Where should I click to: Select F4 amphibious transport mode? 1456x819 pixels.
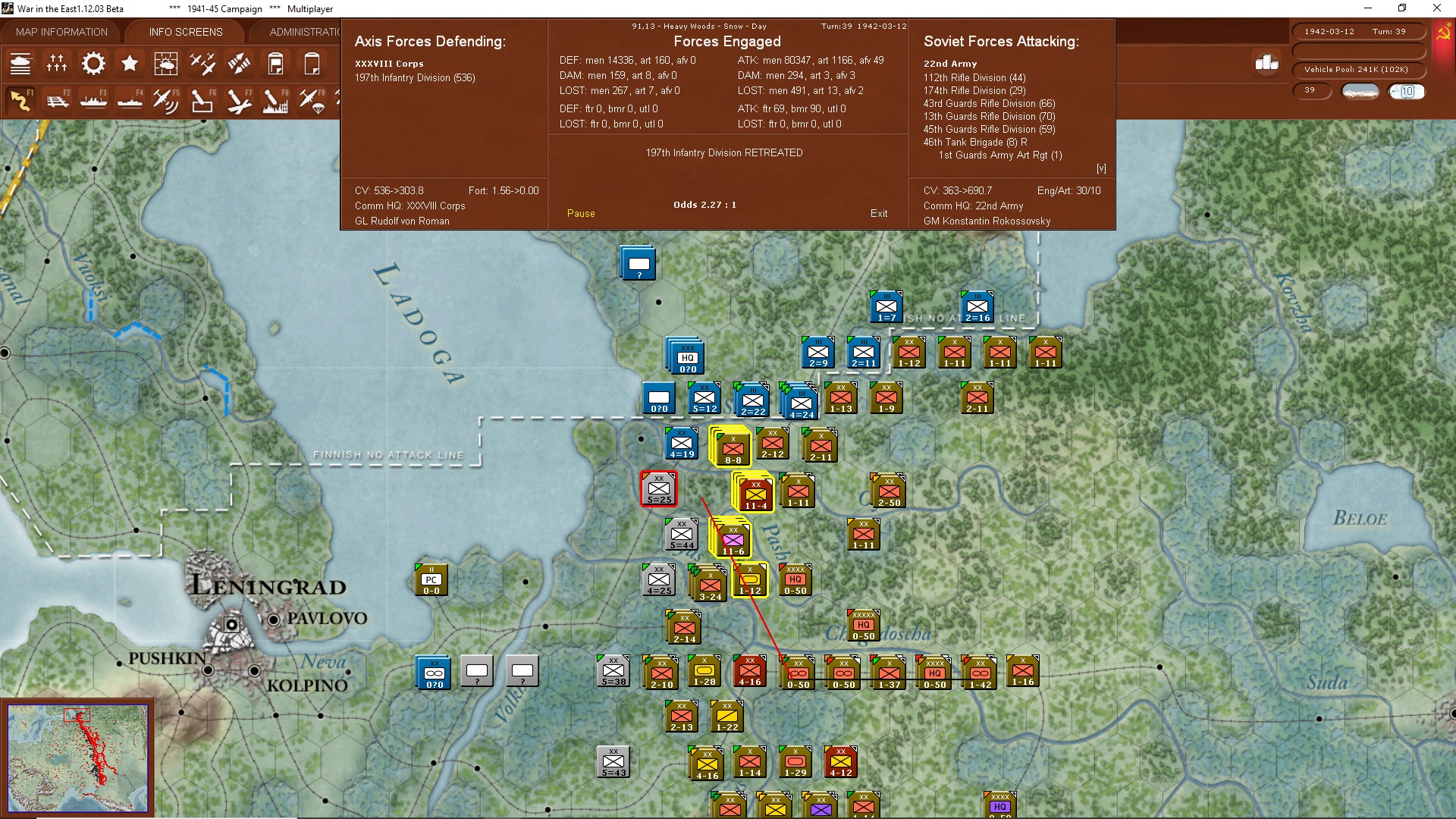[x=130, y=100]
